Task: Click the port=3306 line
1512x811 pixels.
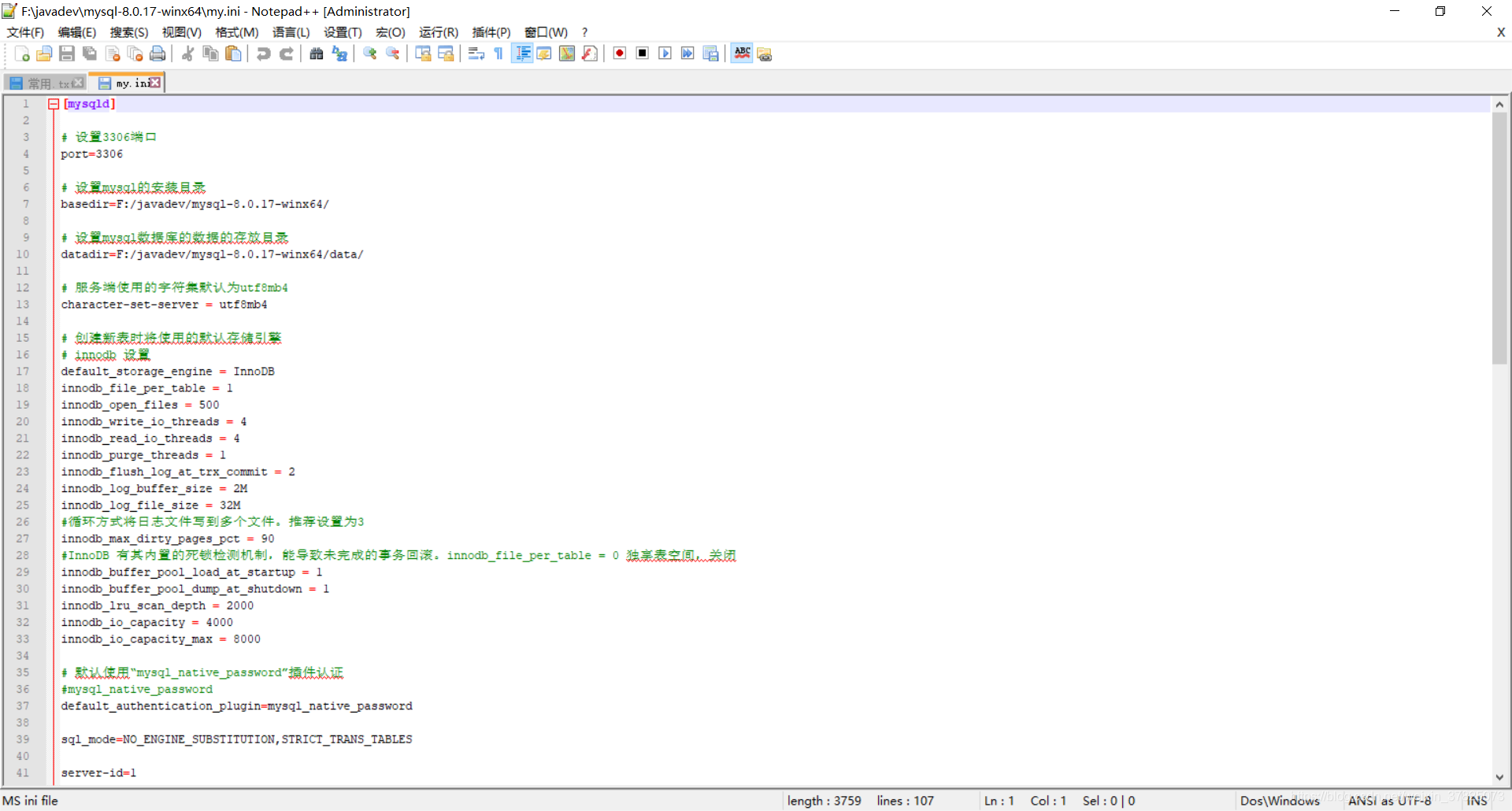Action: pos(92,154)
